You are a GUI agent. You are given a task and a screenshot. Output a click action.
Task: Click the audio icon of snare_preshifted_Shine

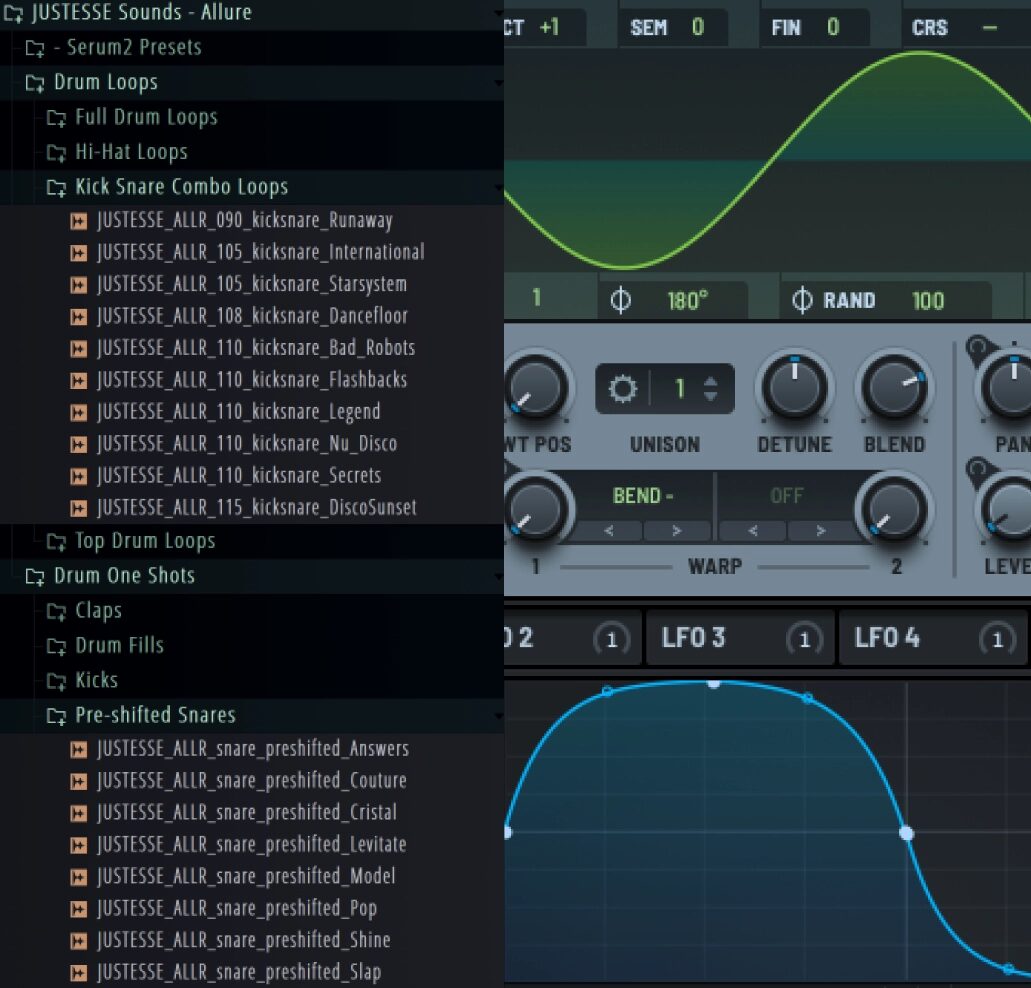[x=78, y=941]
